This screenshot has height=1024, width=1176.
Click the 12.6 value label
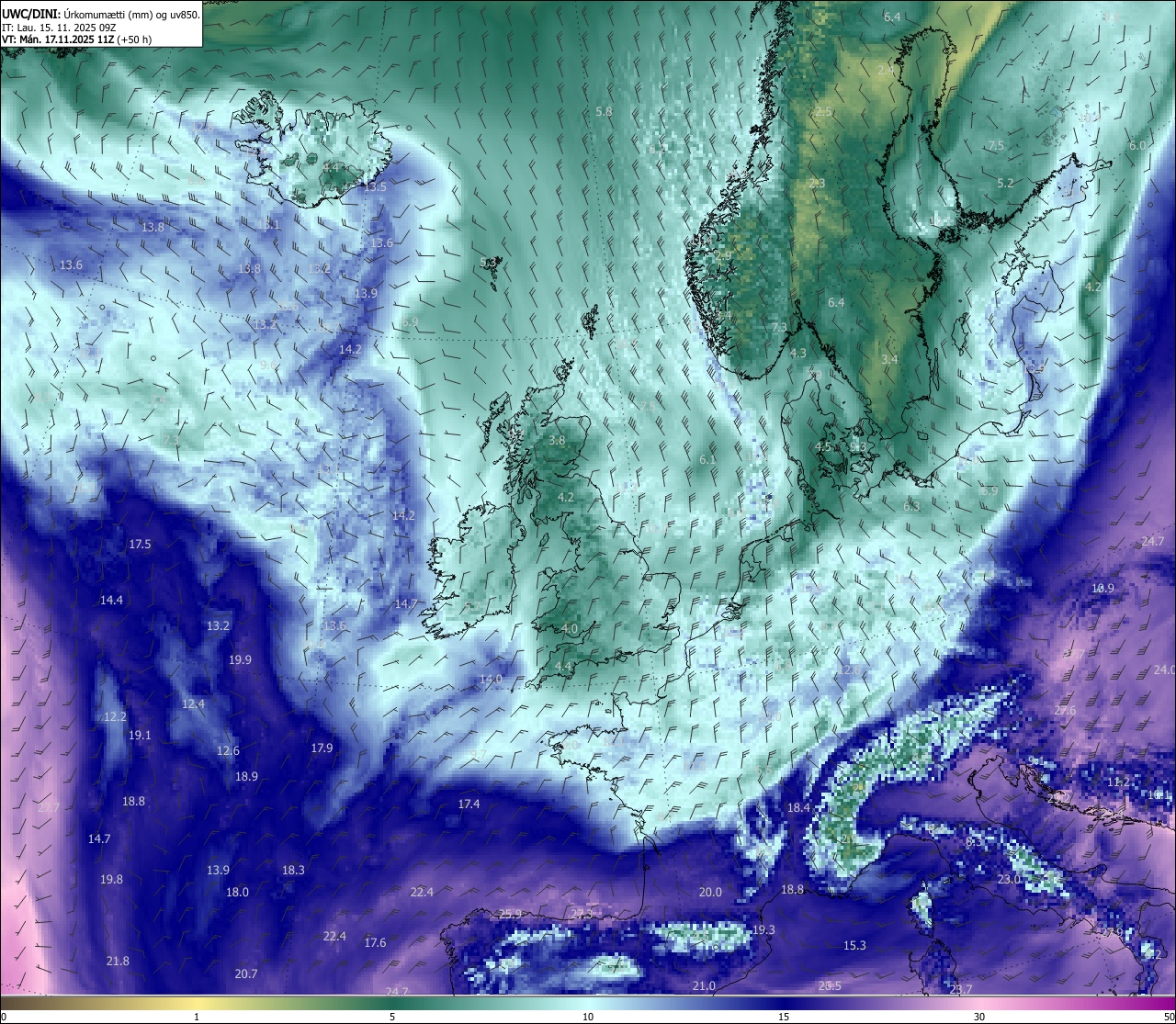(x=228, y=751)
